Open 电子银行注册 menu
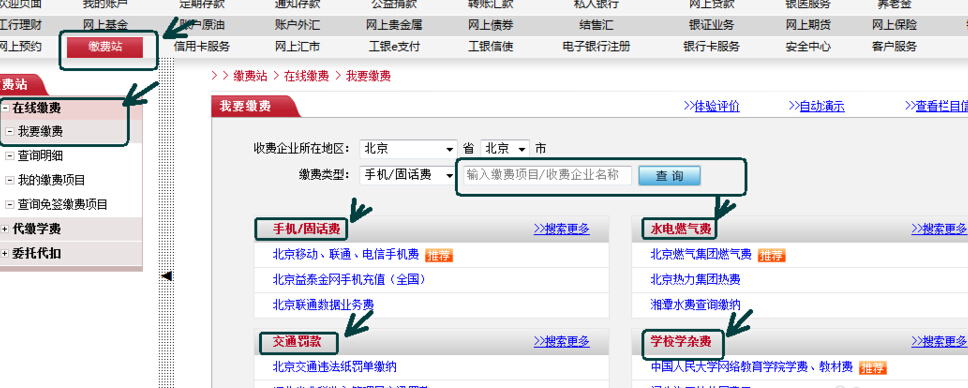The height and width of the screenshot is (388, 968). (596, 46)
